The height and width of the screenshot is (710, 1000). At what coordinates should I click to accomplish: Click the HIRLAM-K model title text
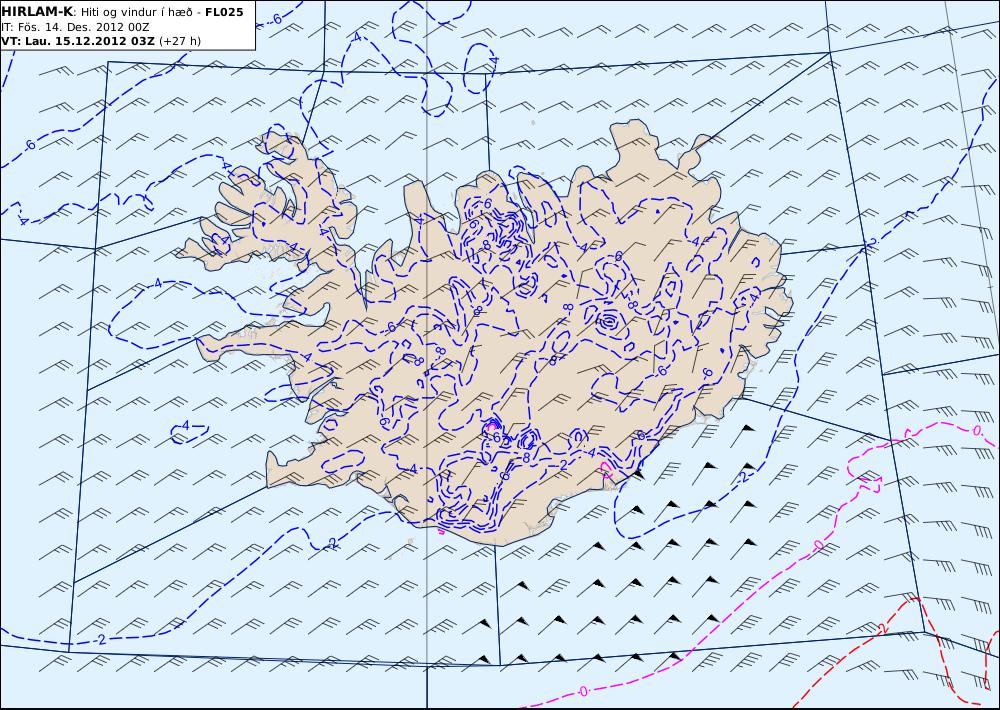[x=36, y=11]
